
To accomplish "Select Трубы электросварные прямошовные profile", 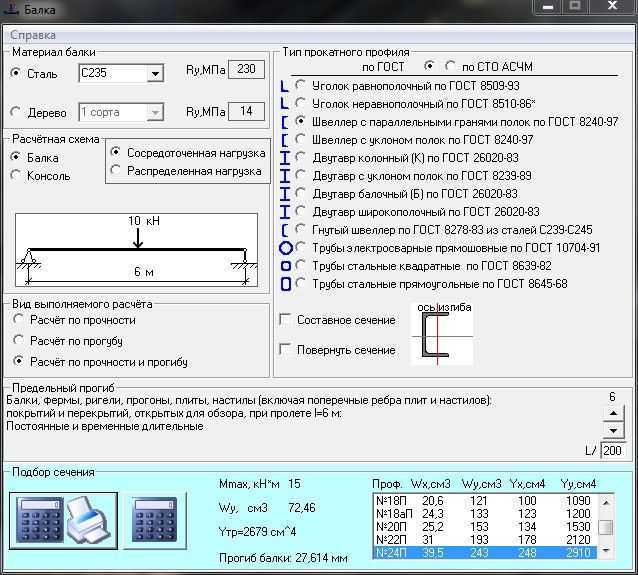I will pyautogui.click(x=300, y=247).
